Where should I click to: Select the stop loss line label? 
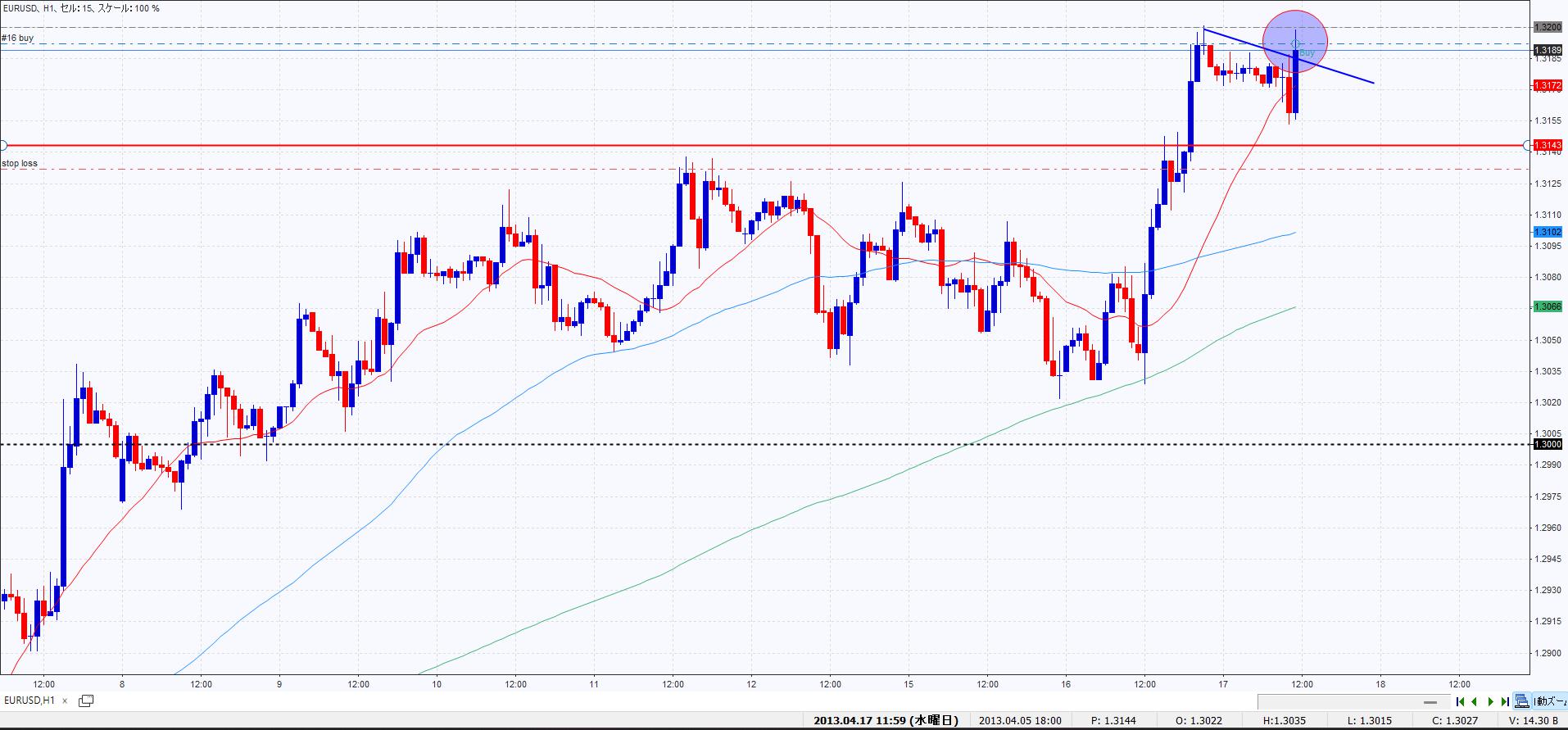click(20, 164)
